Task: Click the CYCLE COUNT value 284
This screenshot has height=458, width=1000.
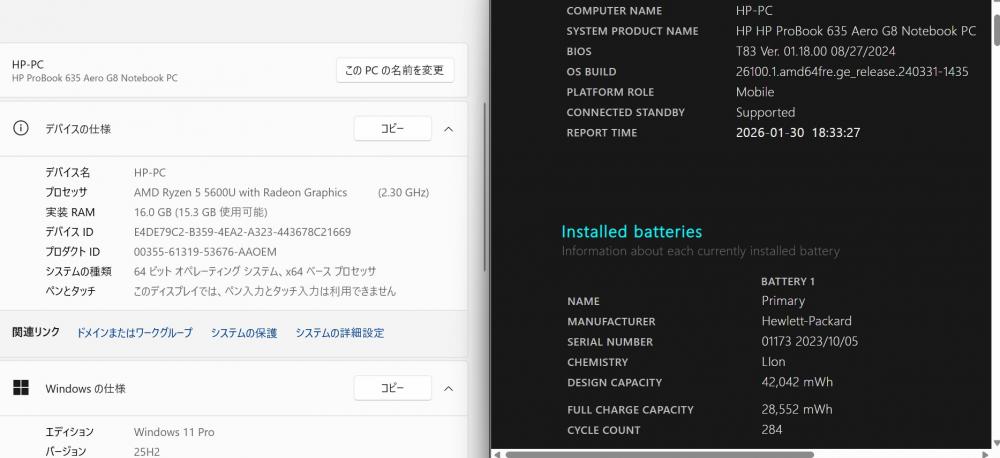Action: 772,429
